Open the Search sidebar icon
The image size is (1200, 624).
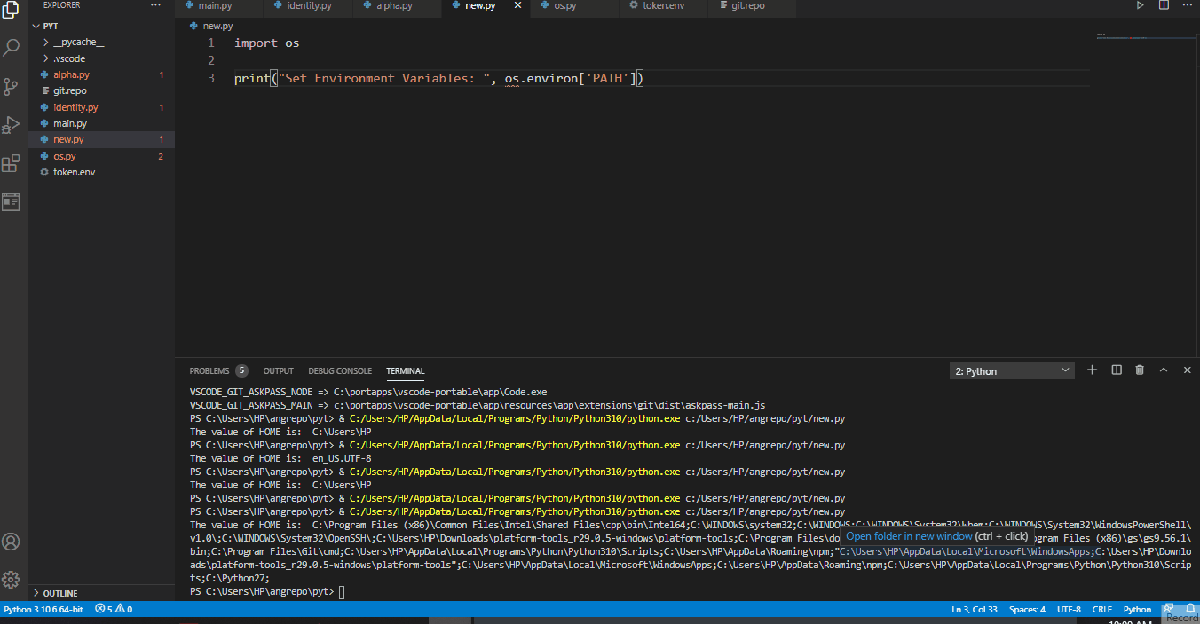pyautogui.click(x=11, y=46)
